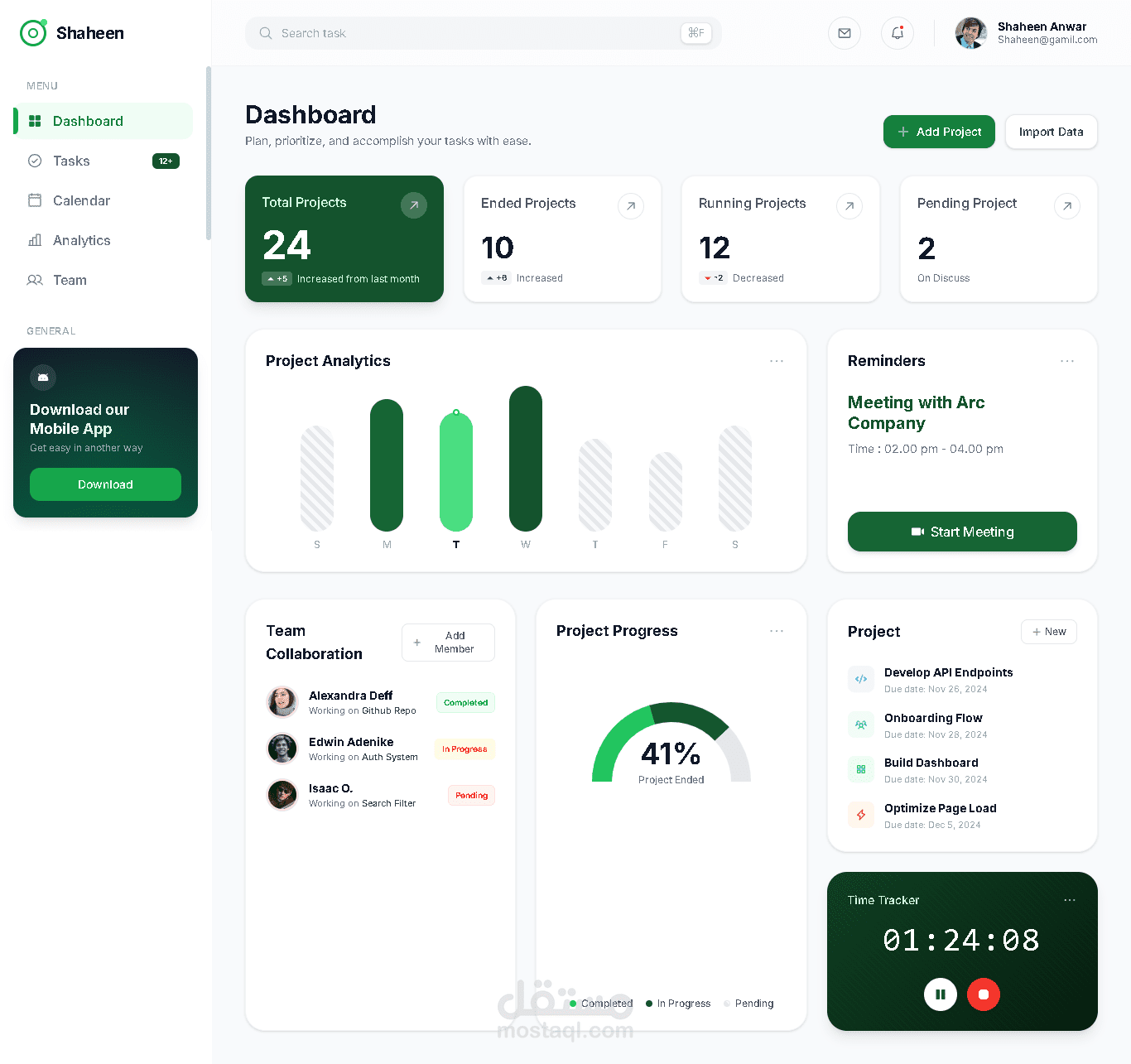
Task: Open Project Analytics more options menu
Action: [777, 361]
